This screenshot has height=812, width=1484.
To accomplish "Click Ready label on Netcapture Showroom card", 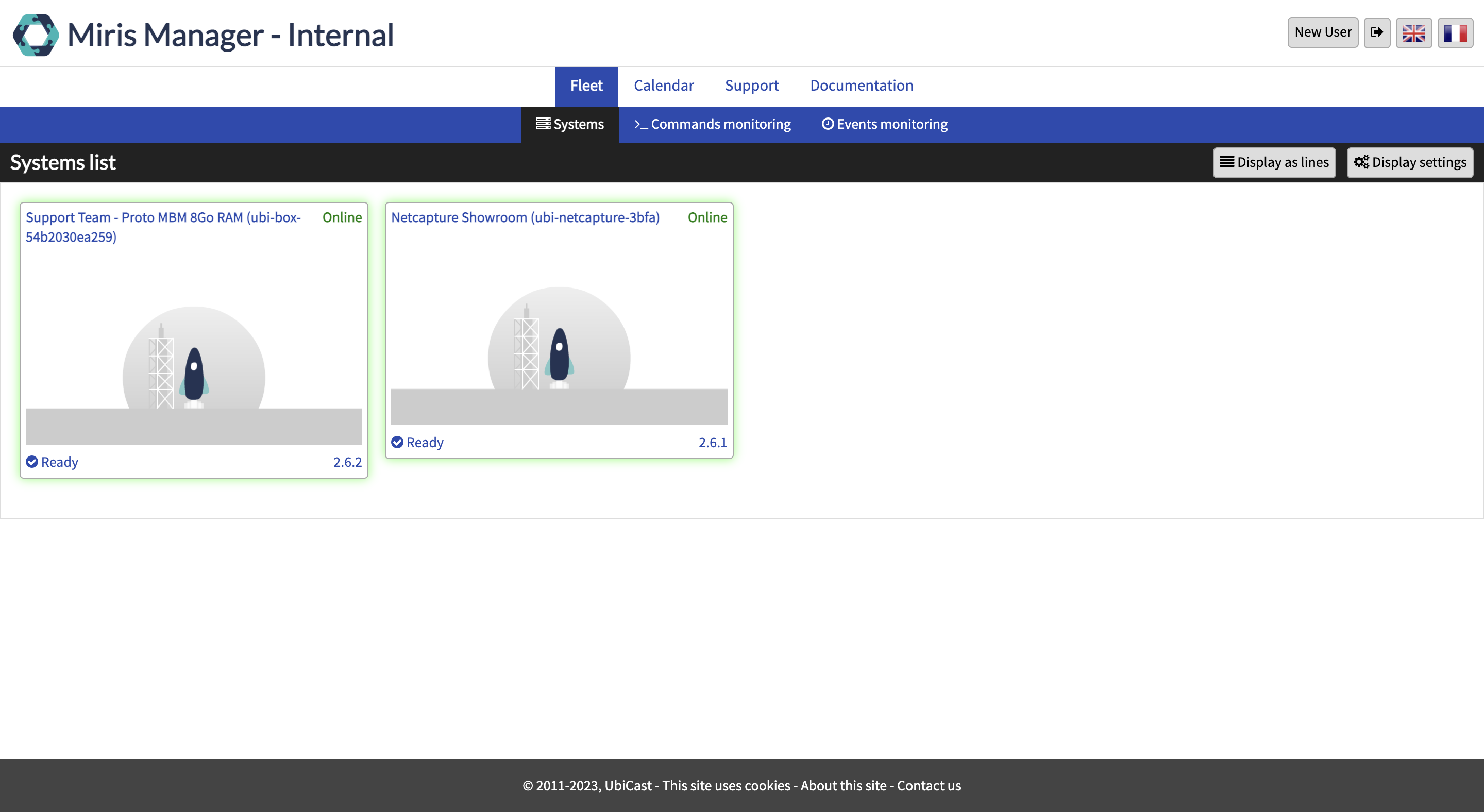I will click(425, 443).
